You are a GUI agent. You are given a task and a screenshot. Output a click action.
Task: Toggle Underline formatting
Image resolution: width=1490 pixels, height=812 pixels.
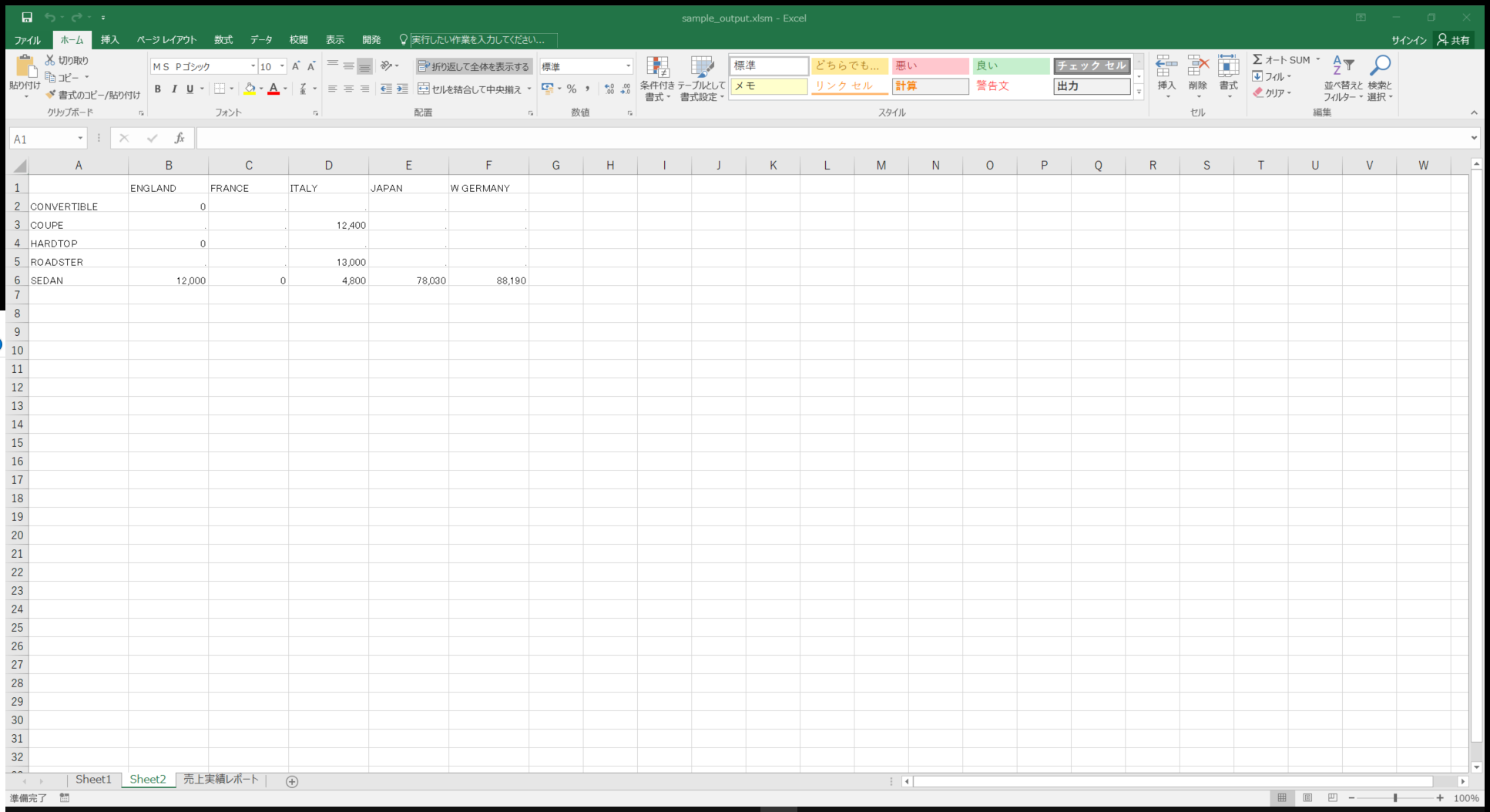coord(190,89)
